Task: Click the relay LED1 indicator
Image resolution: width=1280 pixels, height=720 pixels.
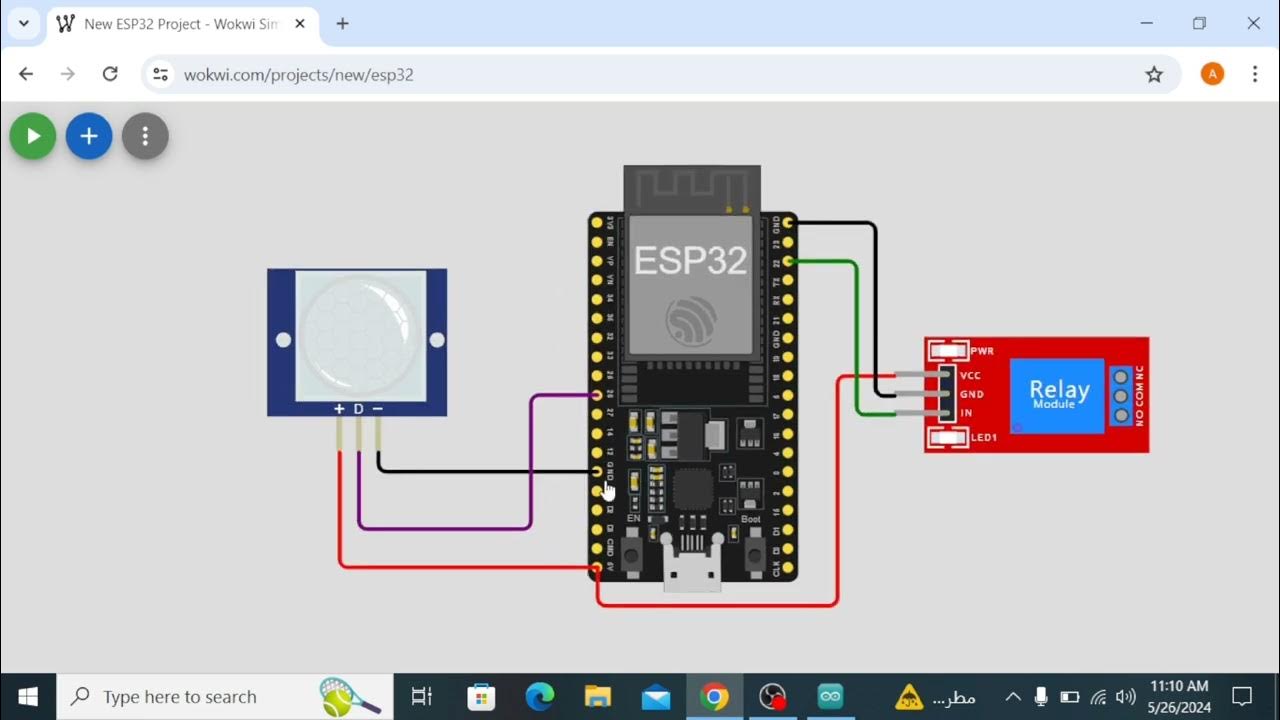Action: (x=948, y=437)
